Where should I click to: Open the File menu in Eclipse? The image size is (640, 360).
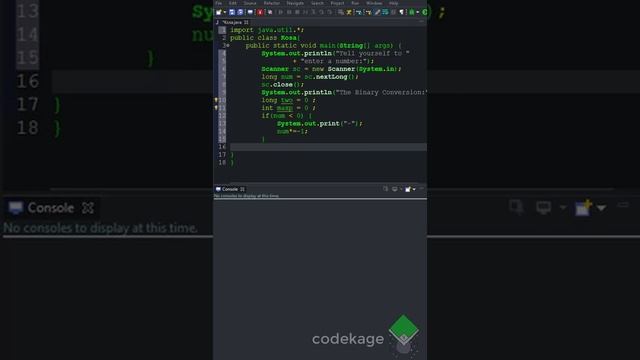(x=219, y=3)
